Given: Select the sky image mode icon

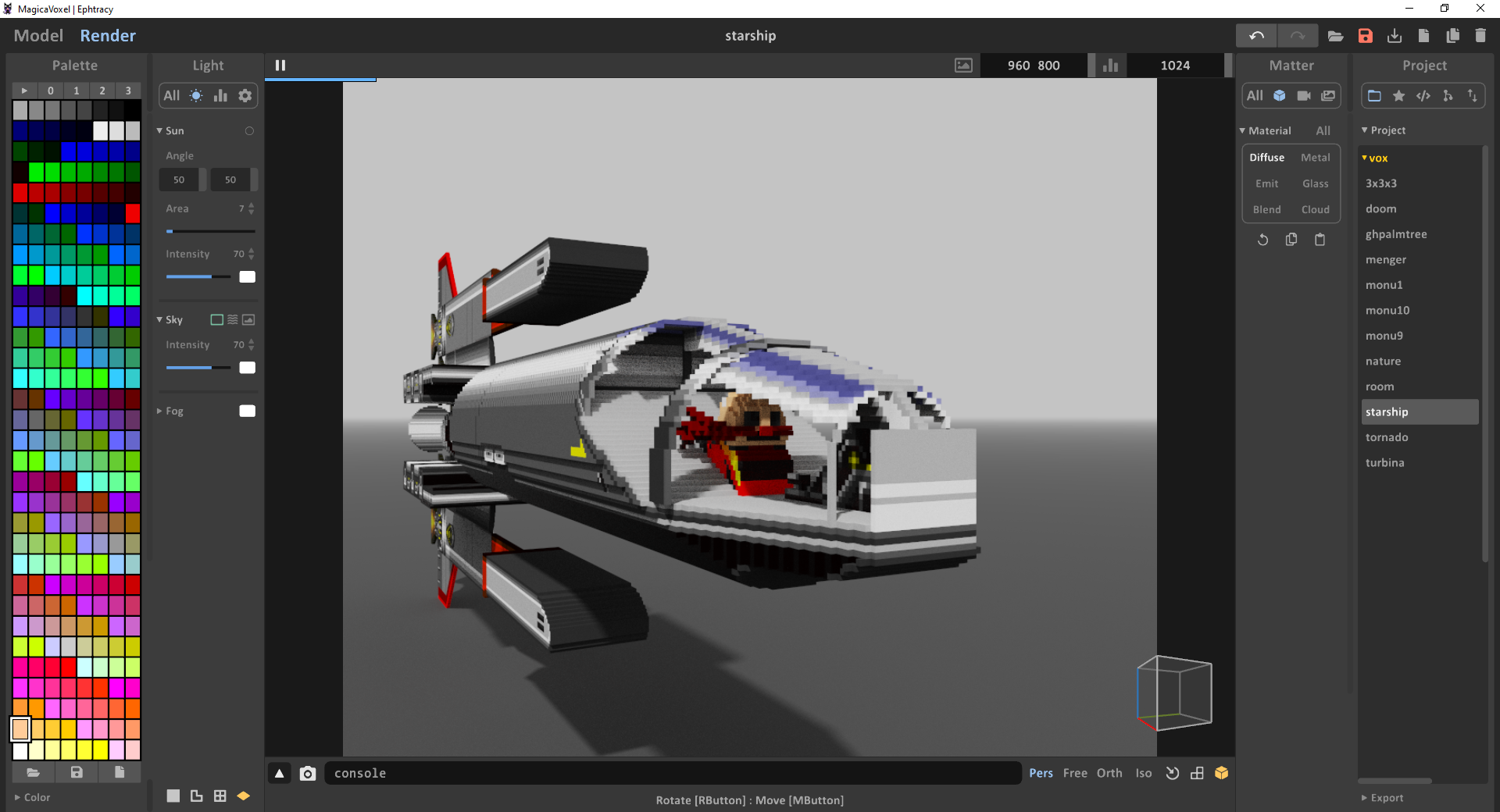Looking at the screenshot, I should 248,320.
